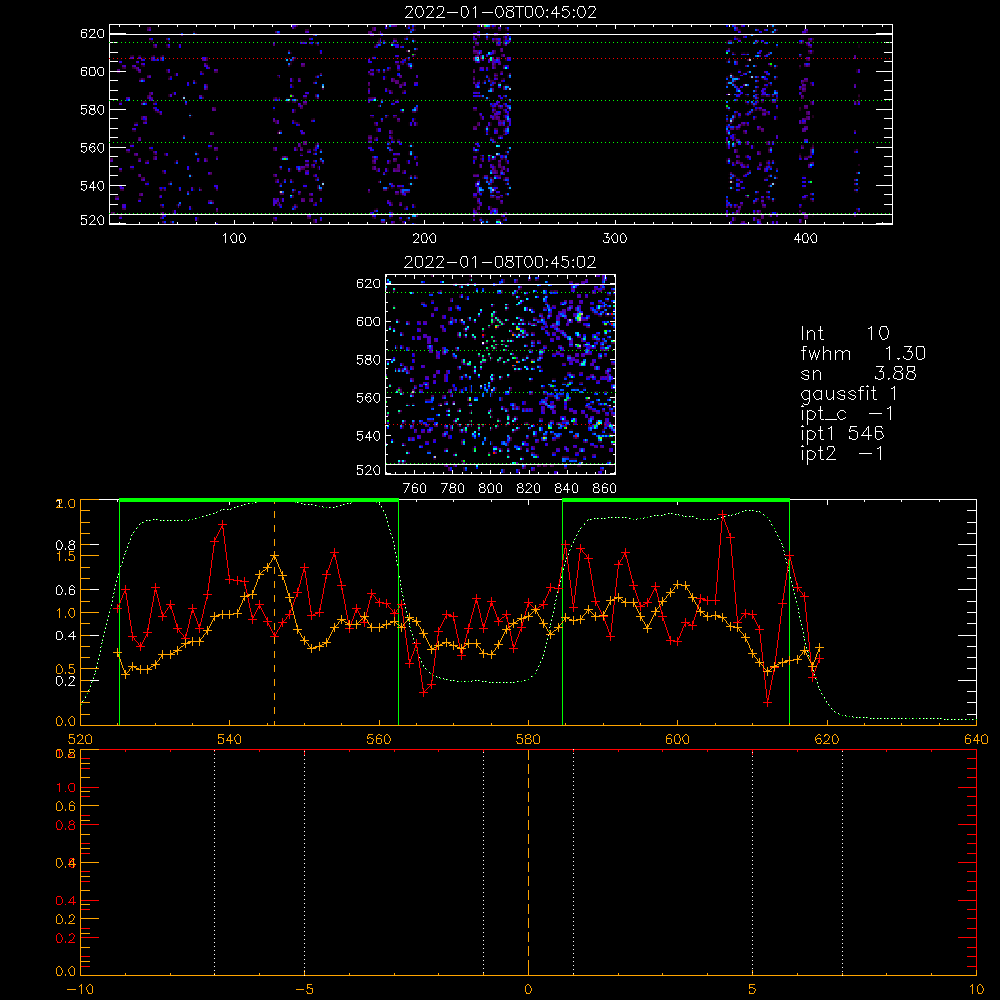Image resolution: width=1000 pixels, height=1000 pixels.
Task: Click the orange 1.5 y-axis label of profile plot
Action: pyautogui.click(x=66, y=556)
